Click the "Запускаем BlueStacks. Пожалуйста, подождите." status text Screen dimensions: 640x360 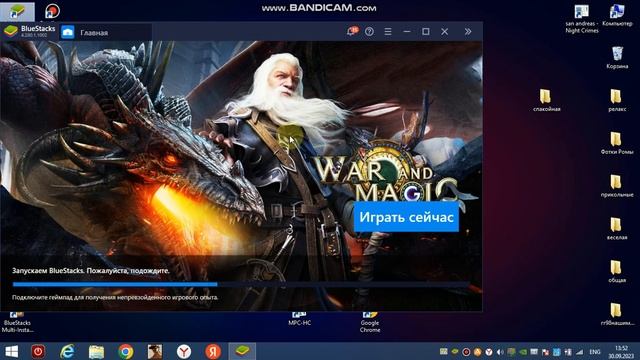(x=91, y=271)
